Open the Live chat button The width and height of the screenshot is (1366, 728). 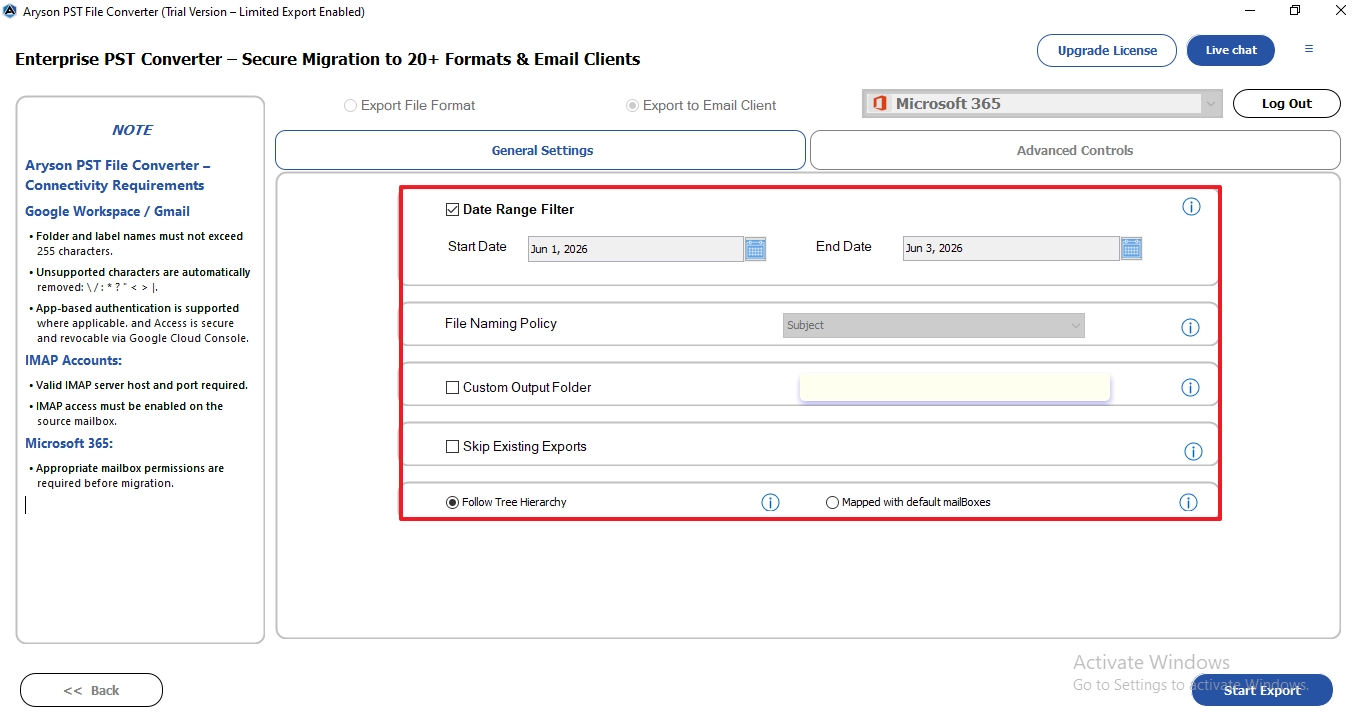click(1231, 50)
